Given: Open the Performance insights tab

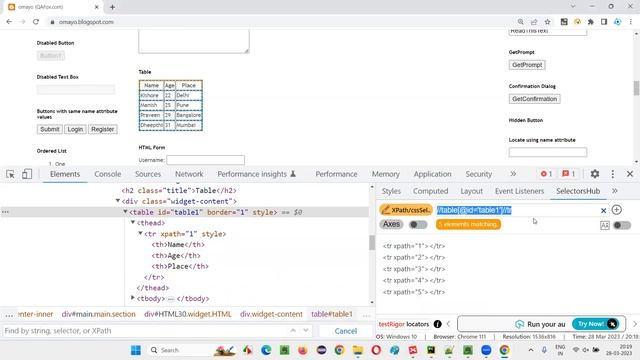Looking at the screenshot, I should (x=256, y=174).
